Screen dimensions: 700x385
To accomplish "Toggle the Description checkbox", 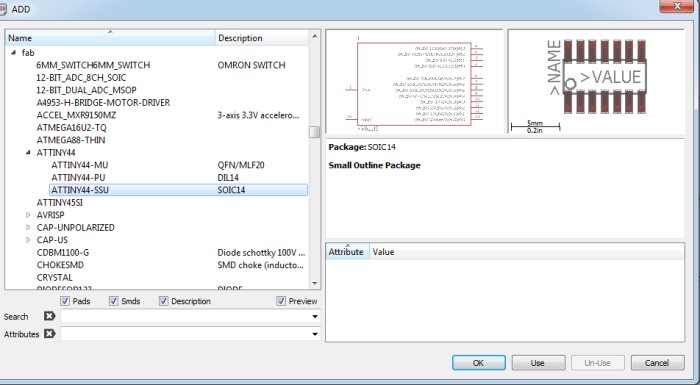I will (x=163, y=301).
